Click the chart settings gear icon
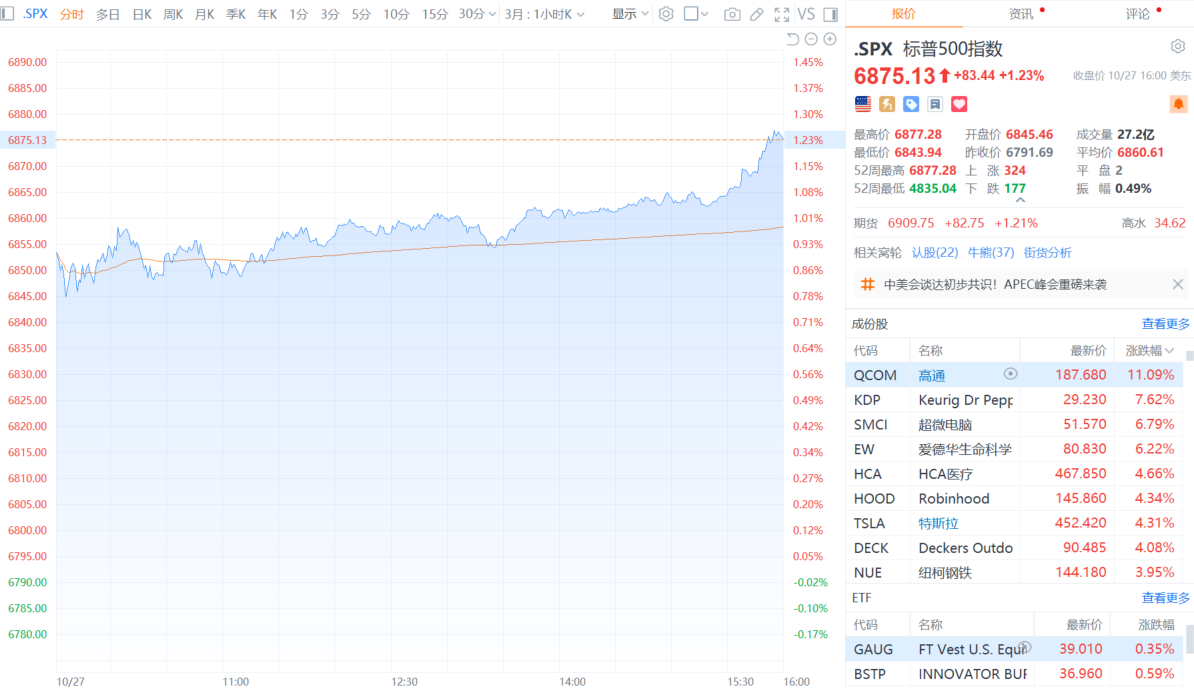The height and width of the screenshot is (688, 1194). pos(666,14)
